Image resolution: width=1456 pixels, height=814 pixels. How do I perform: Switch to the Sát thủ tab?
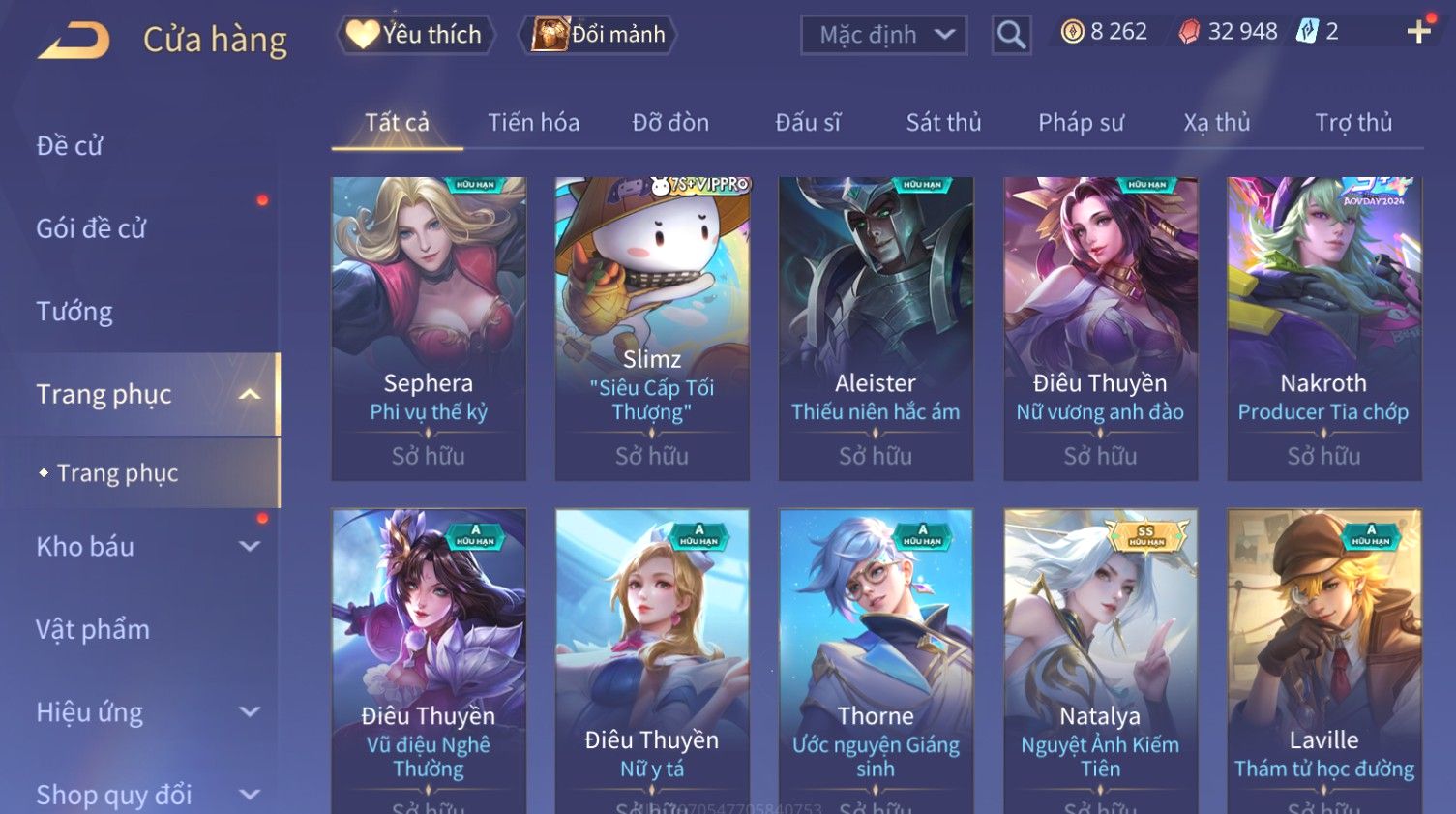[943, 123]
